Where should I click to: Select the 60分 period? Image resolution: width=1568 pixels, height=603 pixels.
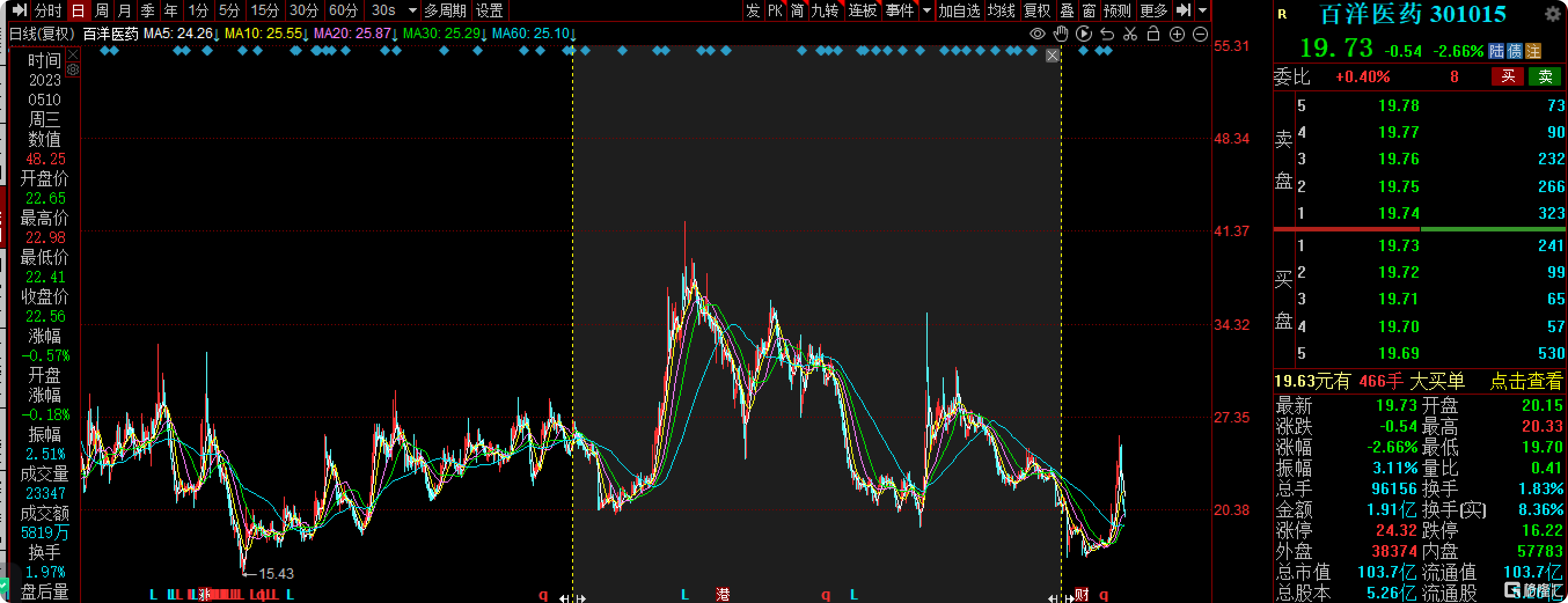coord(343,10)
